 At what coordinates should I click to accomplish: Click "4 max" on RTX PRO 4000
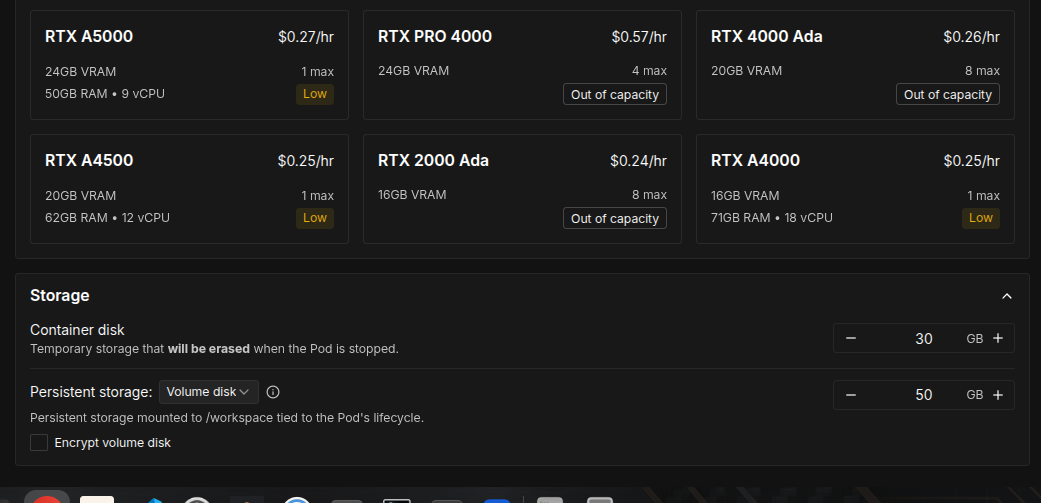(x=649, y=71)
